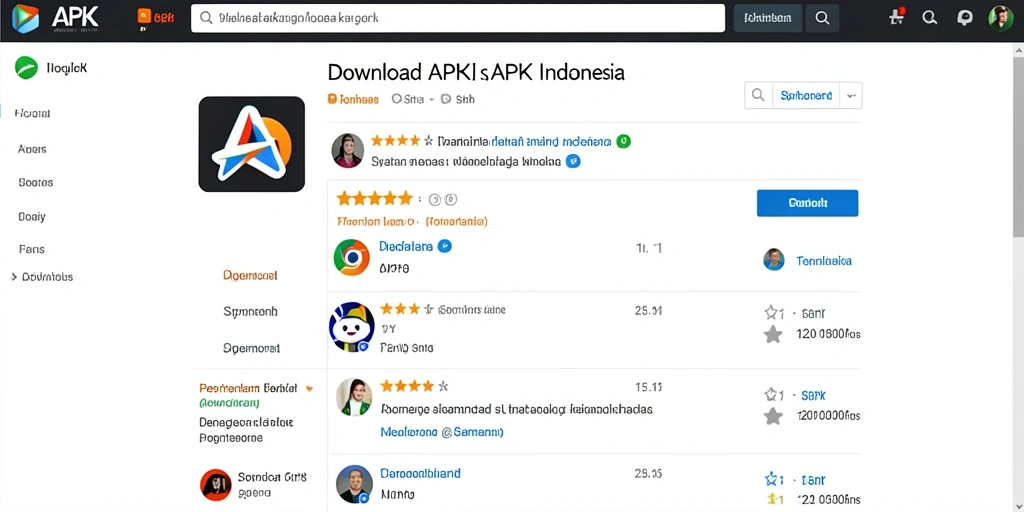Toggle the outline star in the 25.1 row
This screenshot has width=1024, height=512.
point(773,313)
